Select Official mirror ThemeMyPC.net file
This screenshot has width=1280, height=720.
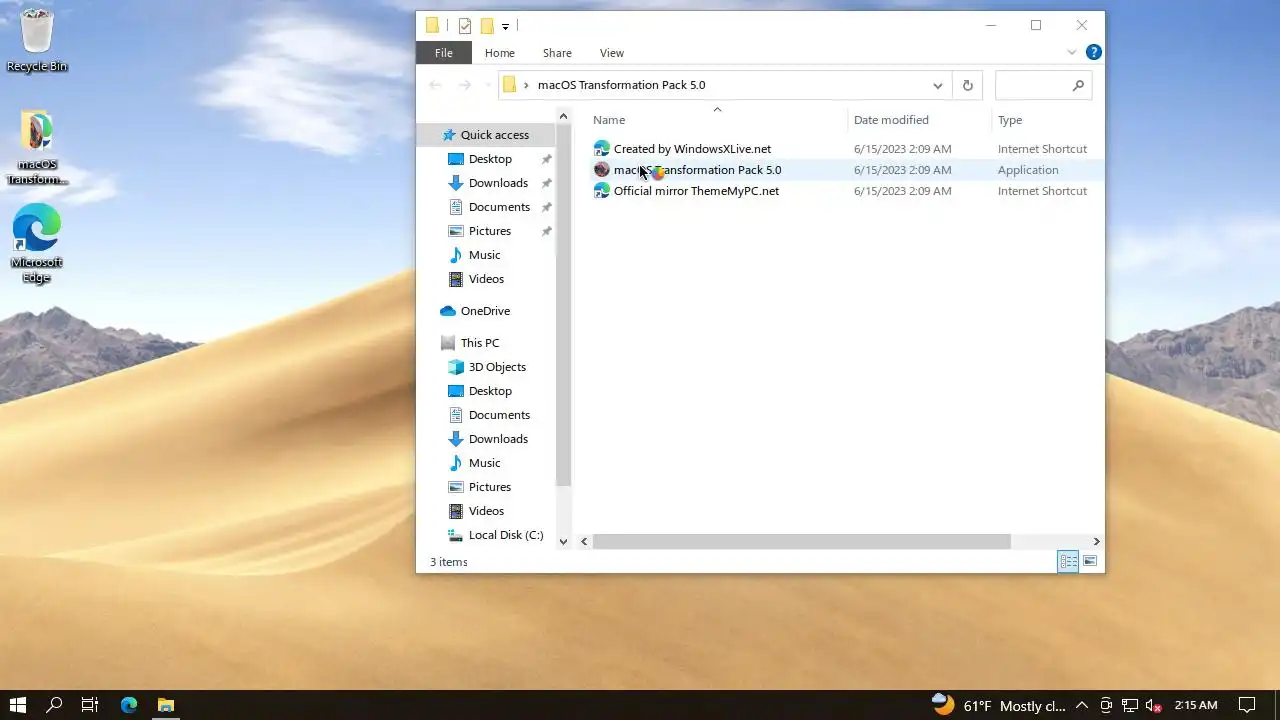click(x=696, y=191)
